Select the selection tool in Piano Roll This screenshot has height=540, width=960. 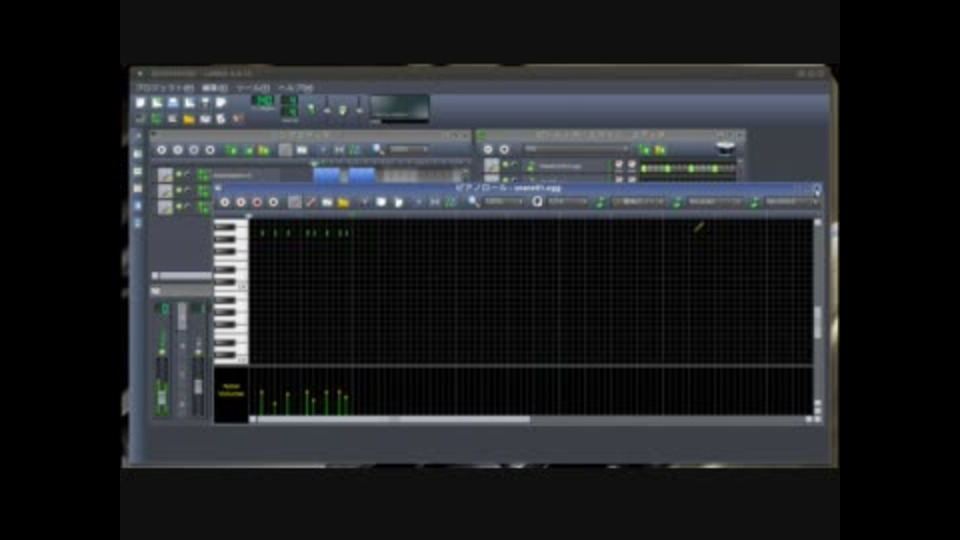tap(327, 201)
